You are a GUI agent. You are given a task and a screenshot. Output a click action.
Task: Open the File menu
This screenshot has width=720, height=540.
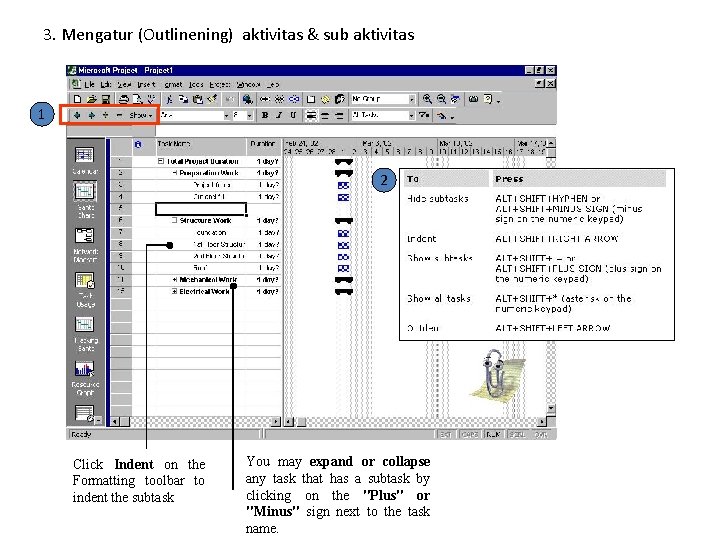click(x=89, y=84)
